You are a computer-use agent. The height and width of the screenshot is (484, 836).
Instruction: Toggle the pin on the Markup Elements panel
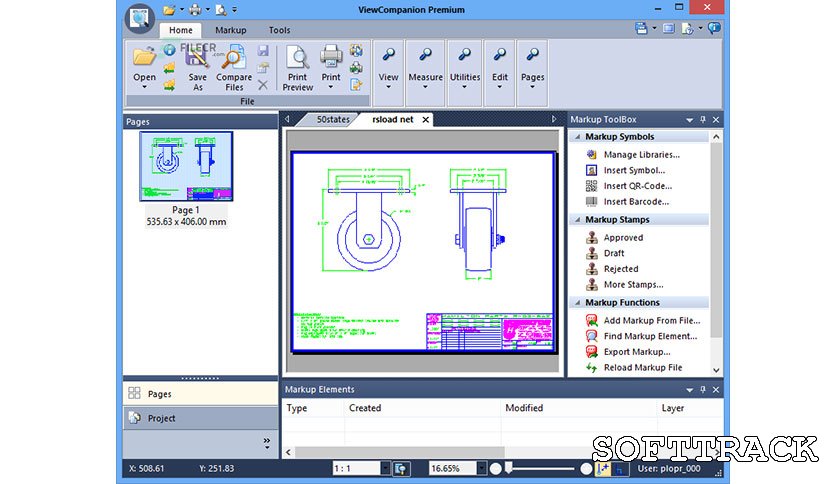(703, 388)
